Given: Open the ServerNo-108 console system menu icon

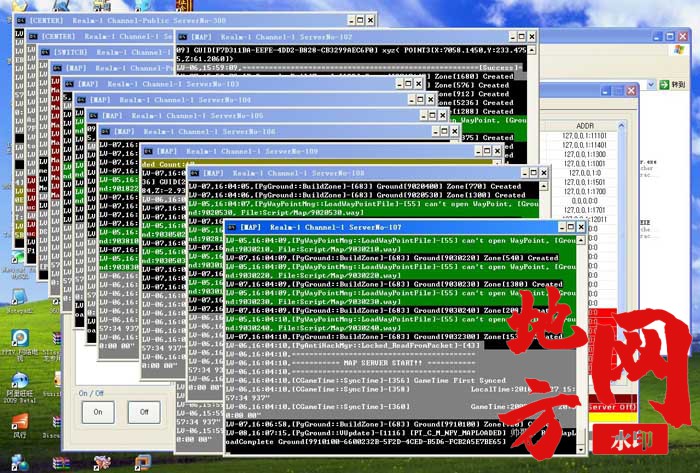Looking at the screenshot, I should (x=194, y=173).
